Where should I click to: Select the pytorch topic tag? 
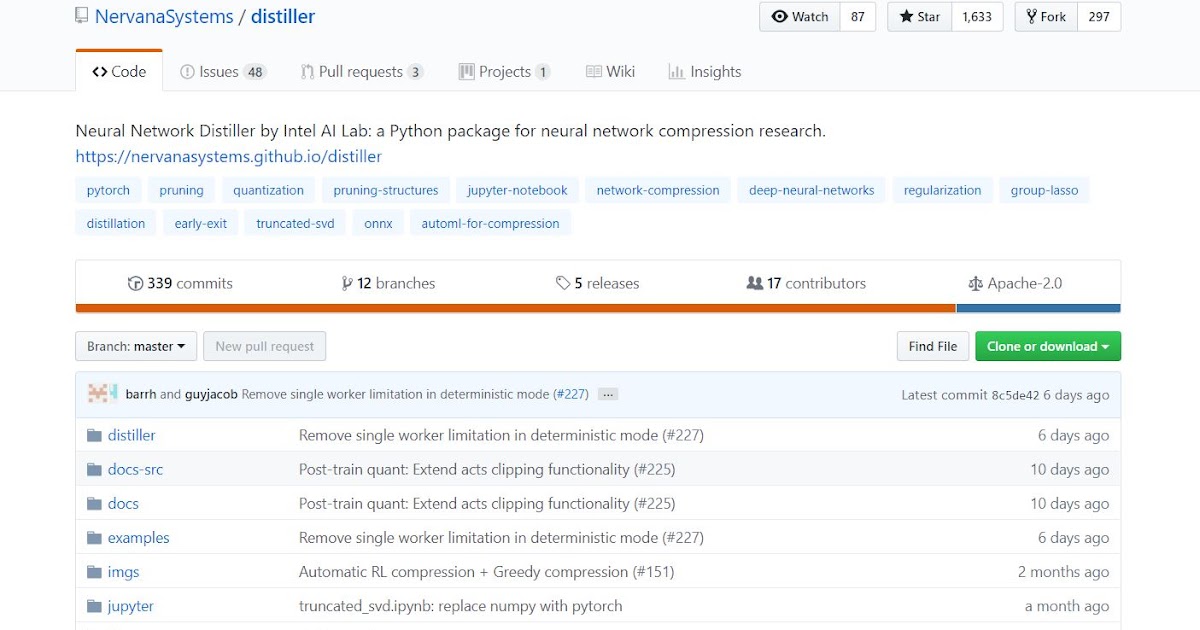point(108,190)
